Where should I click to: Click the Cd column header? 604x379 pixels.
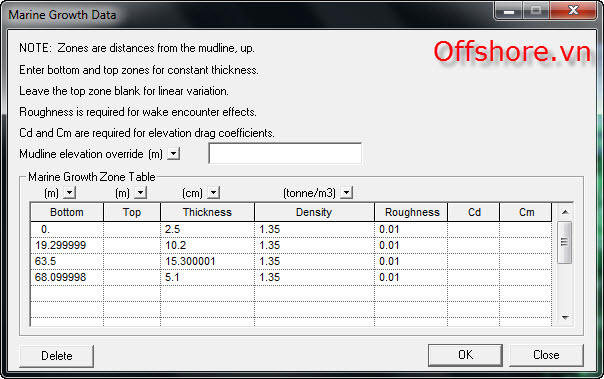(x=474, y=212)
